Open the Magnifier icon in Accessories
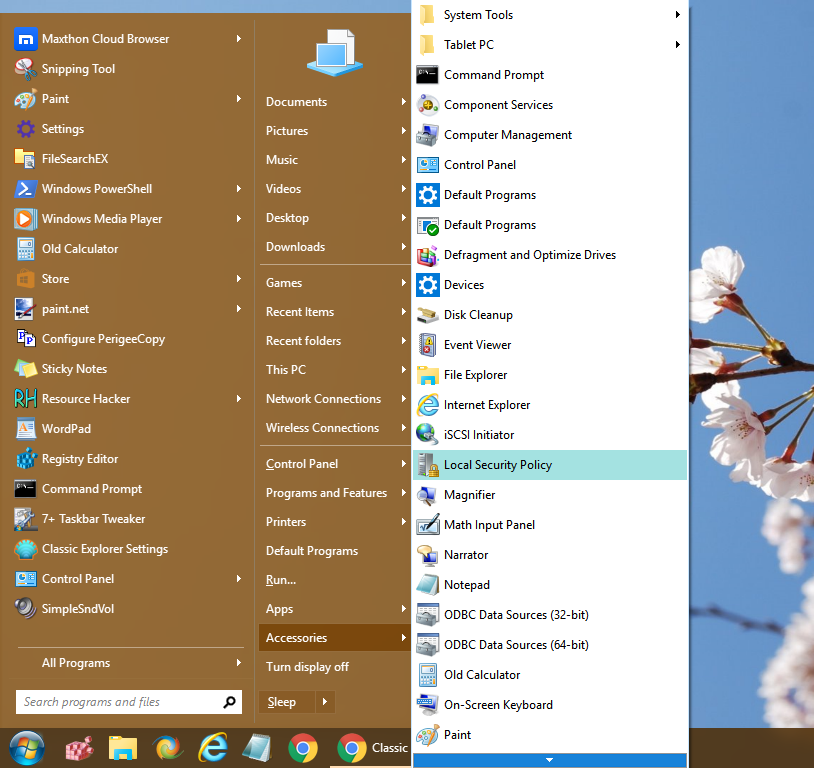814x768 pixels. tap(428, 495)
